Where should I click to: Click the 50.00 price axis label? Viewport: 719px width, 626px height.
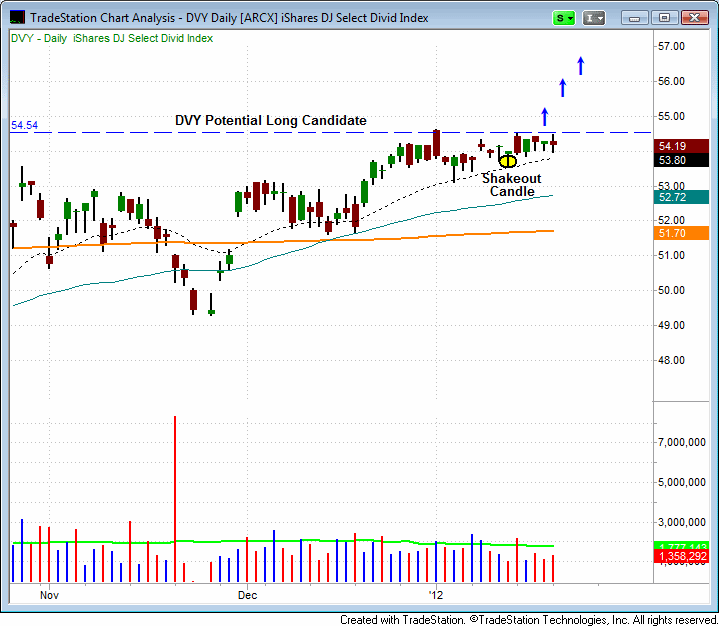671,290
